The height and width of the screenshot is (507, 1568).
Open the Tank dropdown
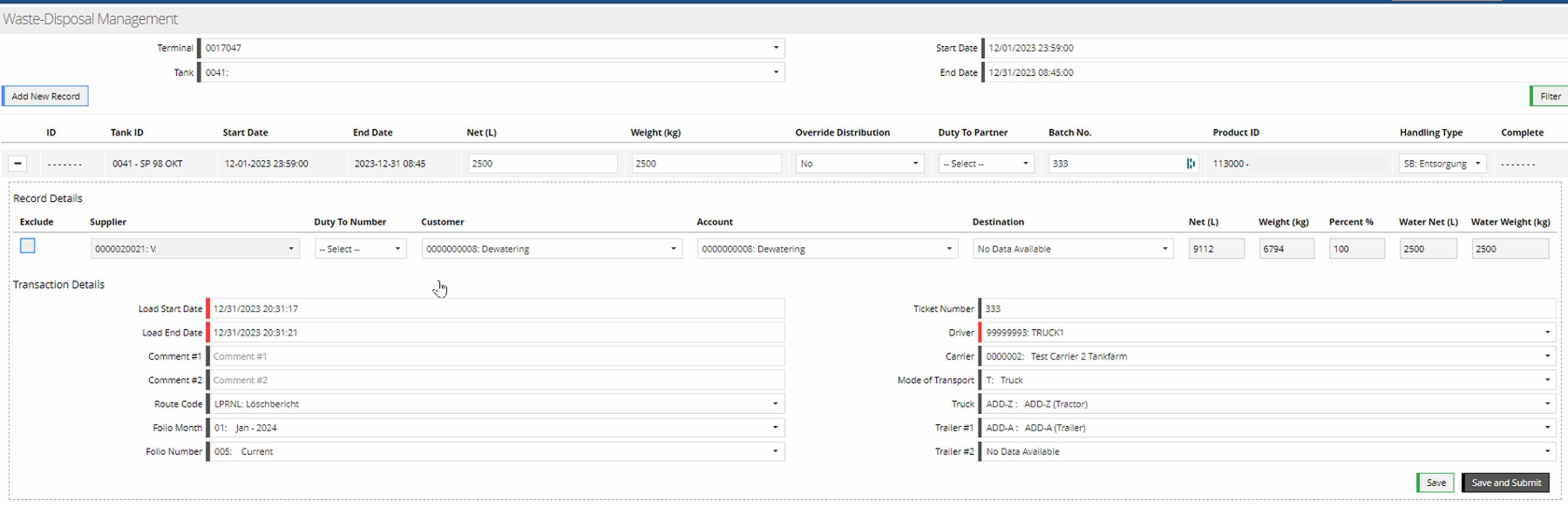pos(491,72)
